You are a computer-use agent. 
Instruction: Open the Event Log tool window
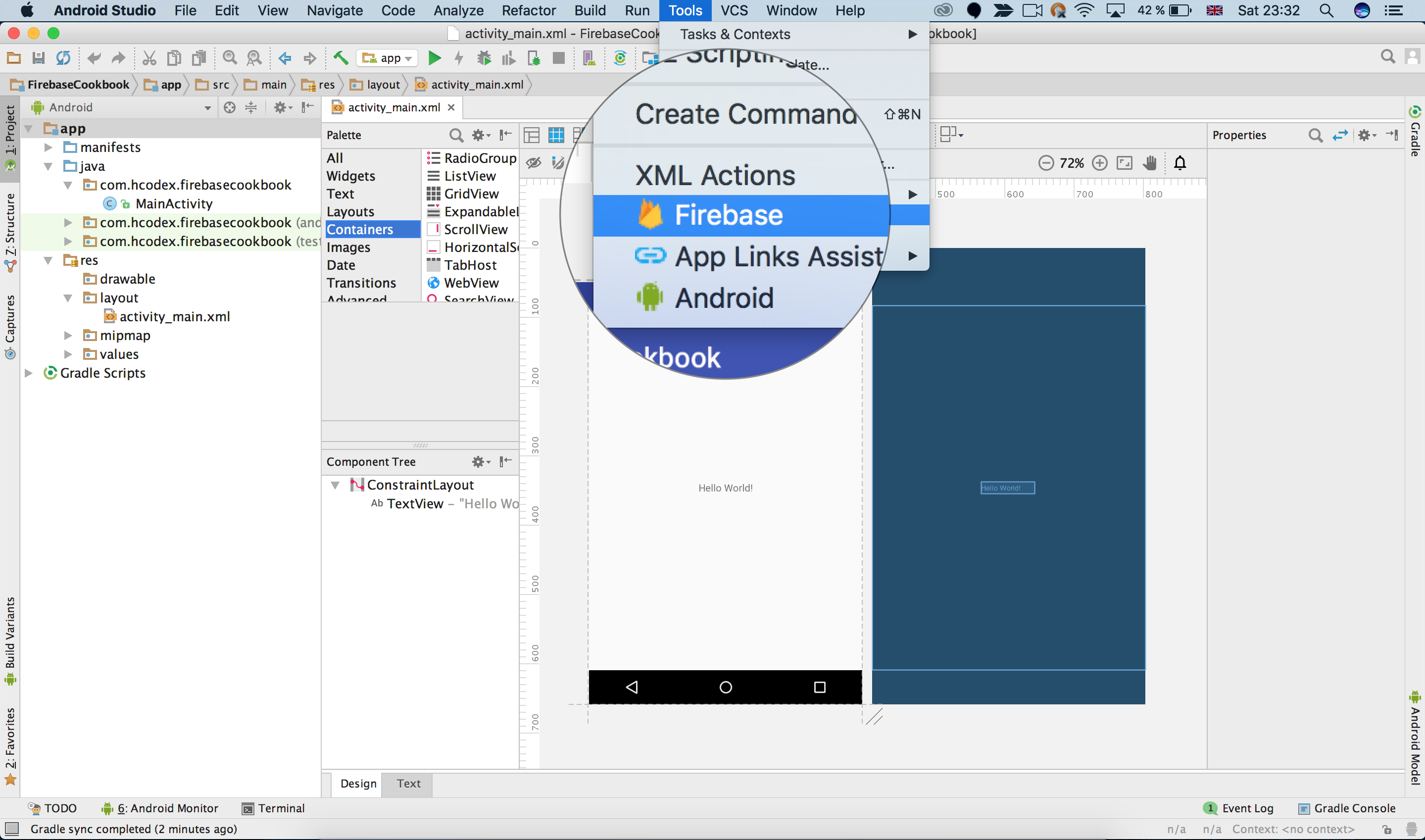pyautogui.click(x=1239, y=808)
